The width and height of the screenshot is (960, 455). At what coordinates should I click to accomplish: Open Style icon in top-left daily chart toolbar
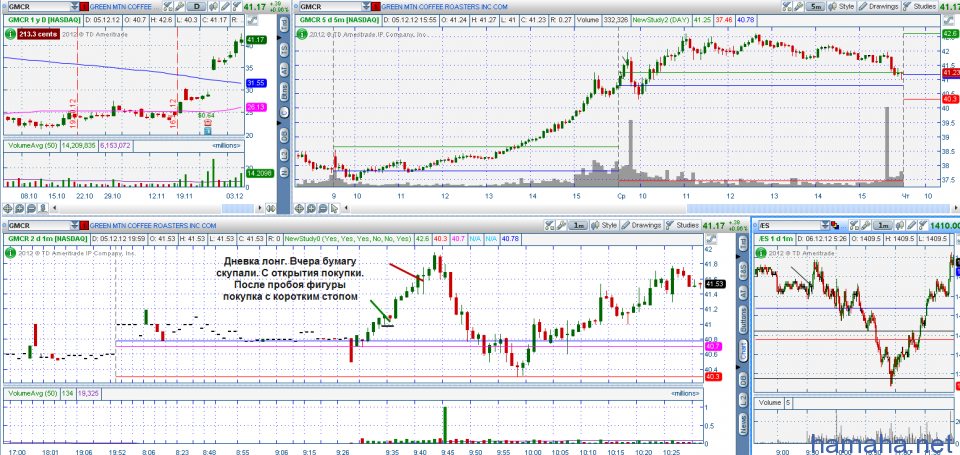[x=214, y=7]
